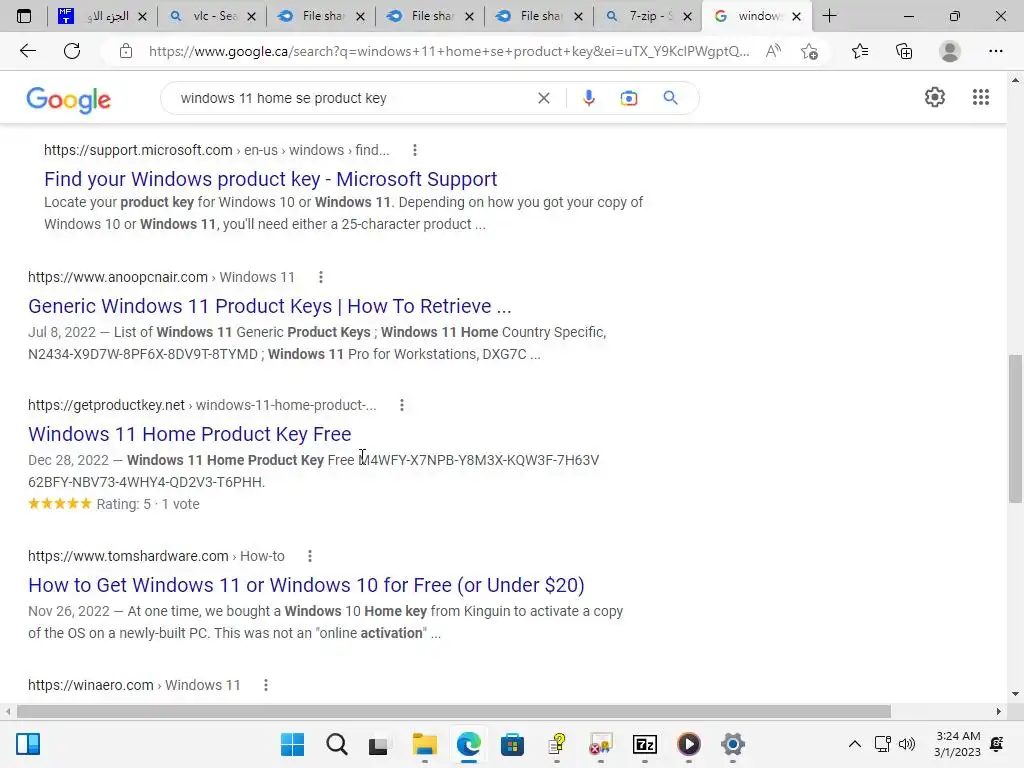
Task: Search by image with the camera icon
Action: (628, 98)
